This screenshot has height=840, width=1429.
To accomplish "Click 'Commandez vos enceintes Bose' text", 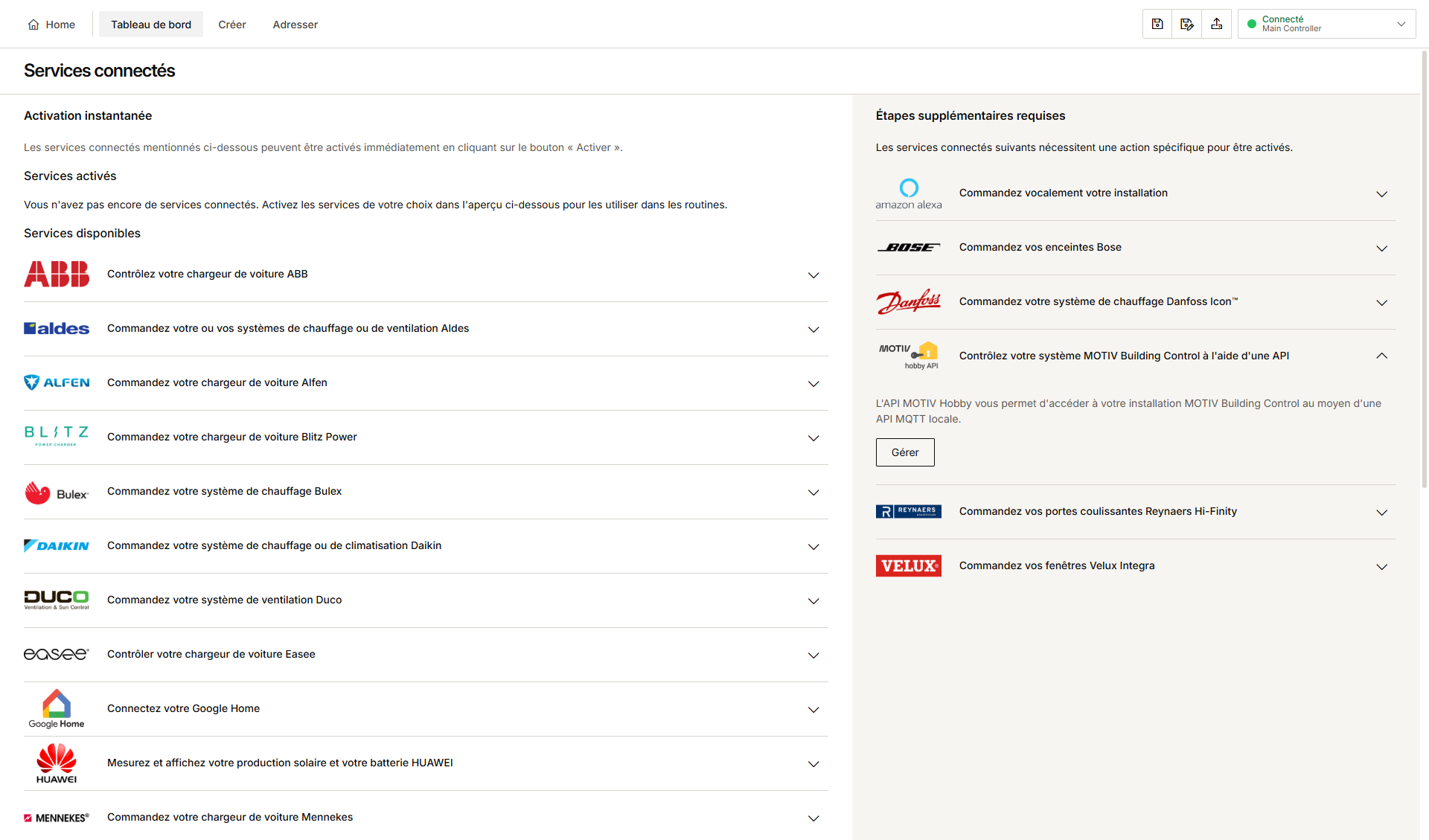I will [1040, 247].
